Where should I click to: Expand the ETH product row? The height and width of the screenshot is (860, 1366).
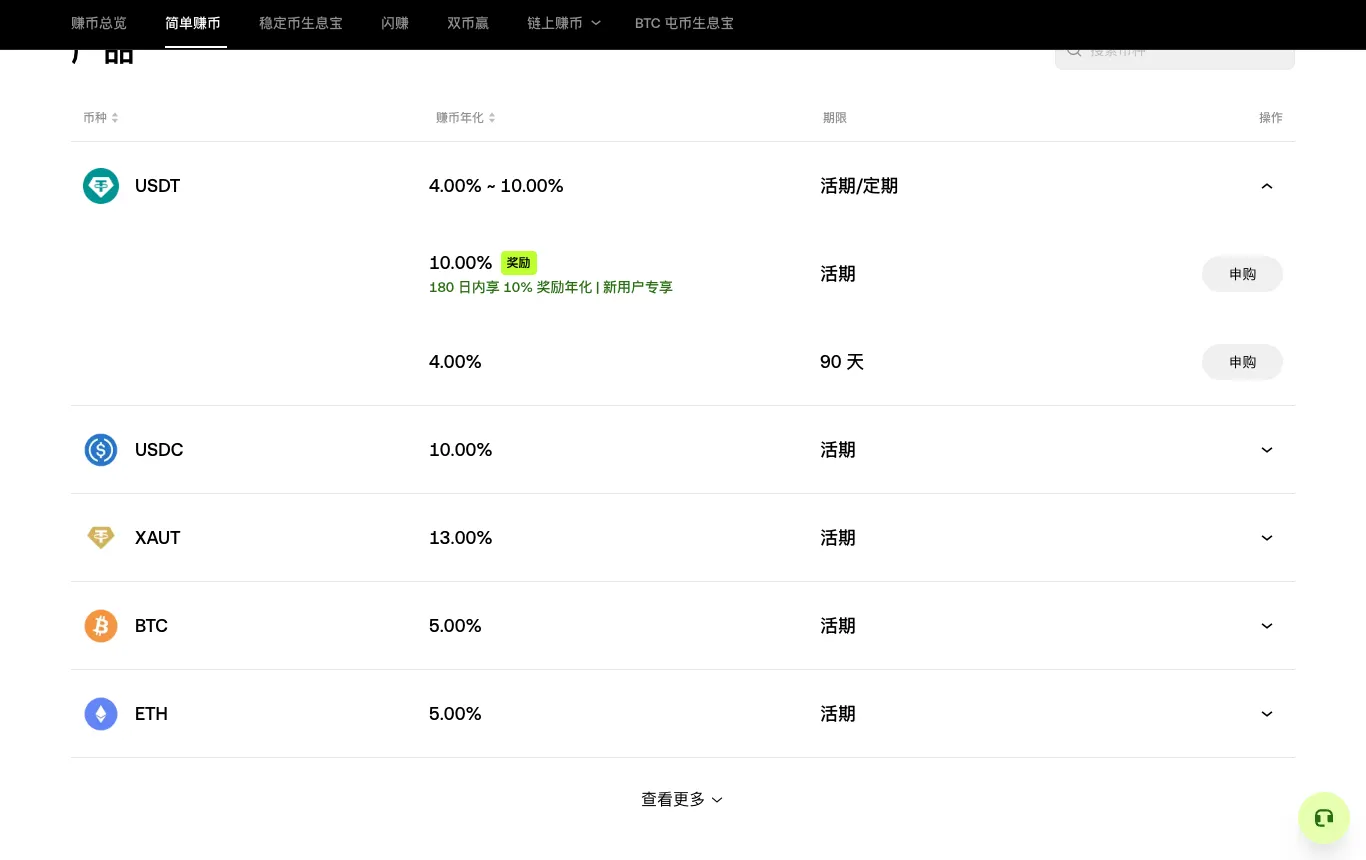(x=1267, y=714)
